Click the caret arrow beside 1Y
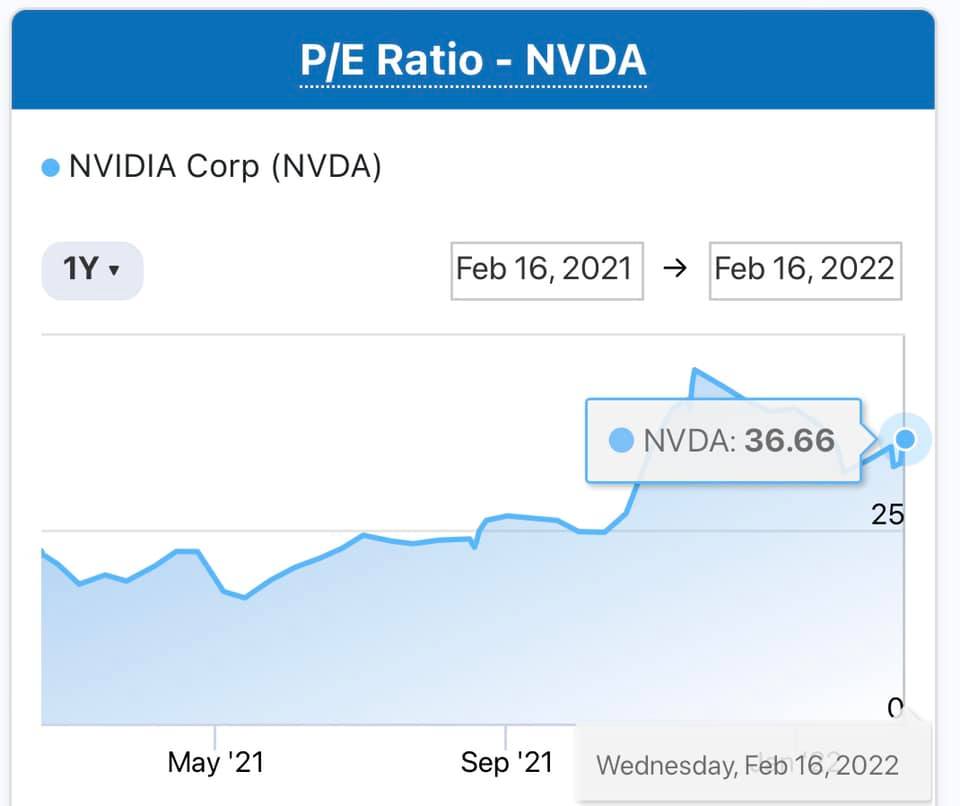This screenshot has width=960, height=806. (x=114, y=271)
